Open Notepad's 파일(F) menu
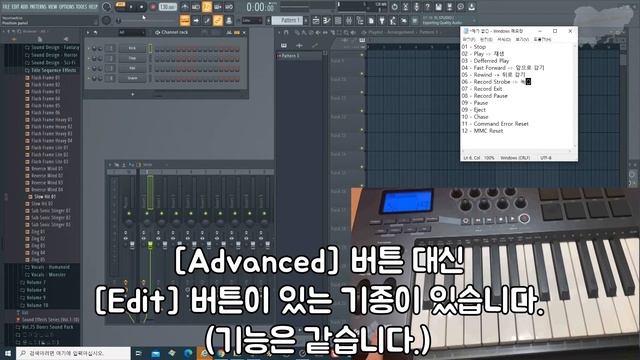The width and height of the screenshot is (640, 360). [469, 39]
